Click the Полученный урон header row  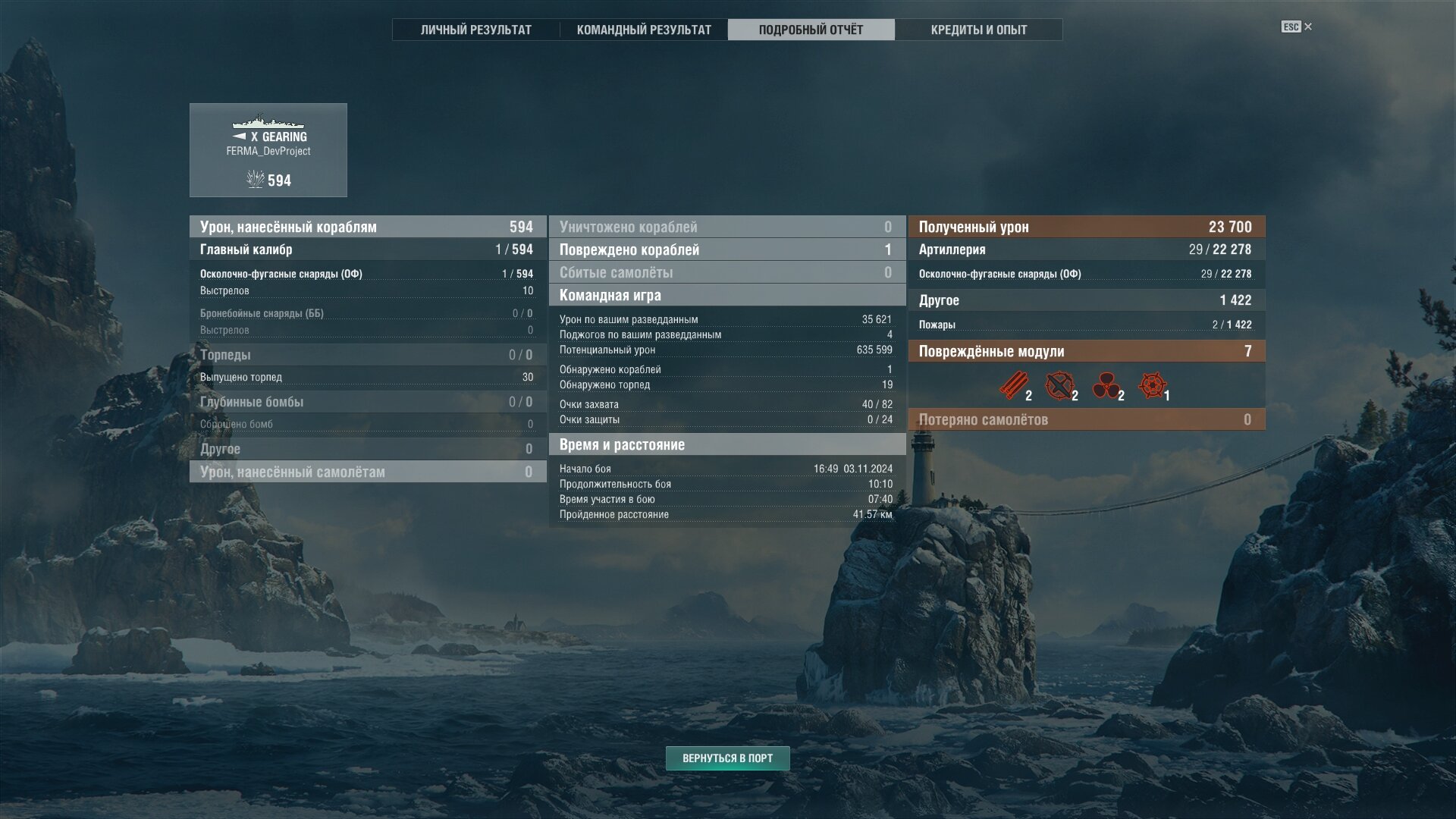click(1087, 227)
